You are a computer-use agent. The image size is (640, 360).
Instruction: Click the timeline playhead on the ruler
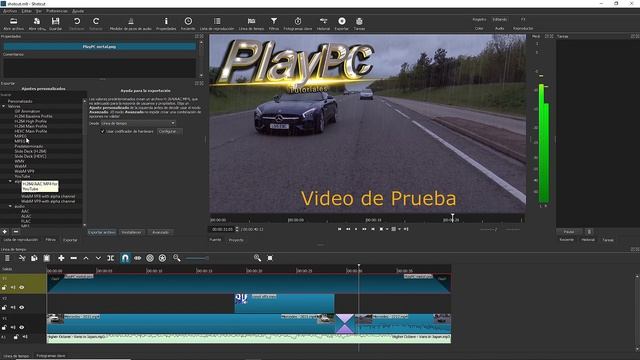coord(359,267)
